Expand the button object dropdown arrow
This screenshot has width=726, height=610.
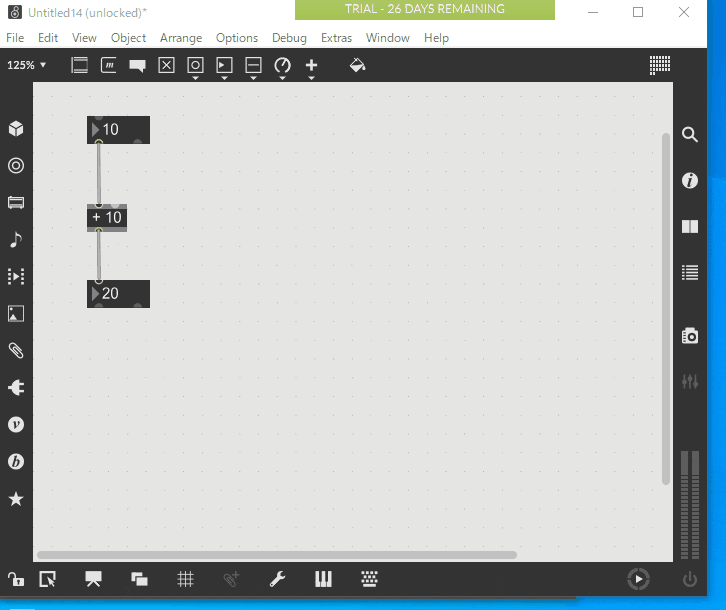point(195,78)
